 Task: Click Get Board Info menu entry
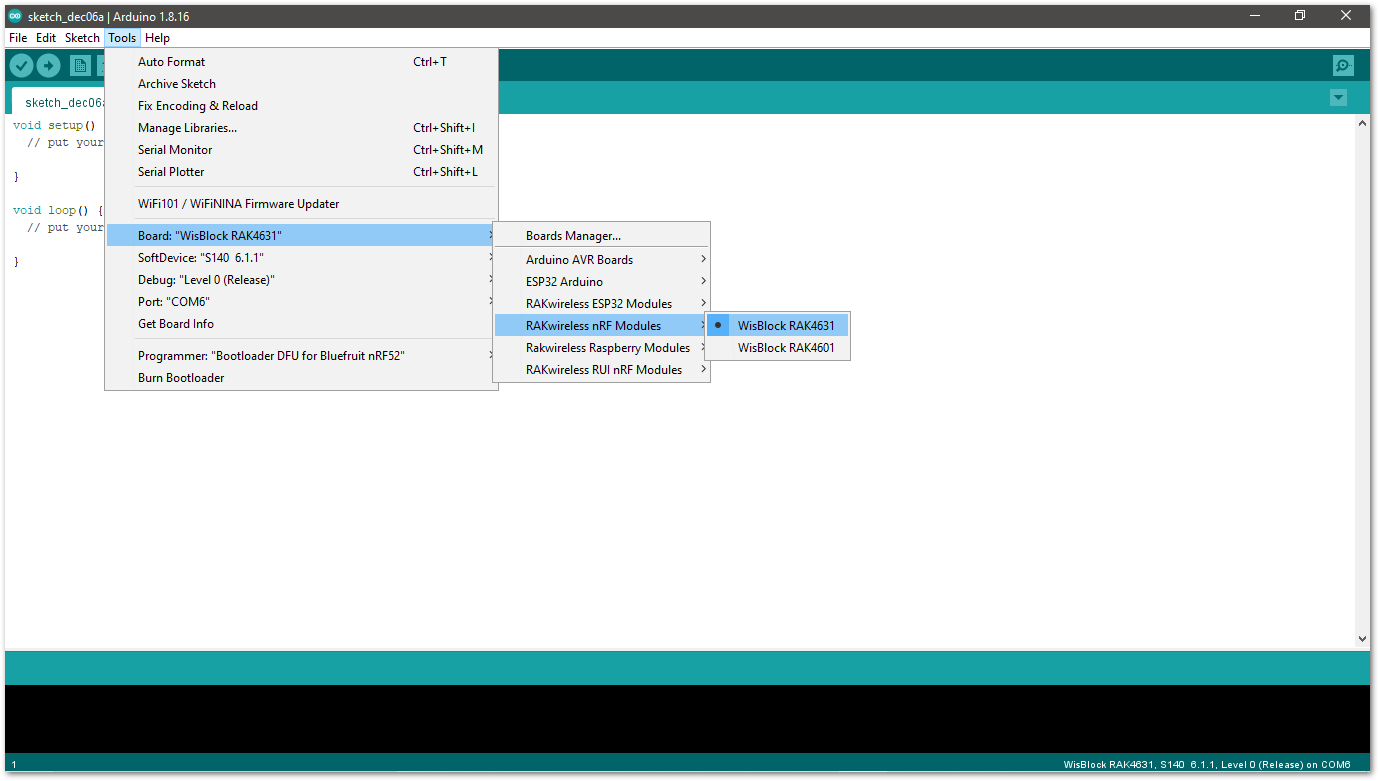(301, 324)
